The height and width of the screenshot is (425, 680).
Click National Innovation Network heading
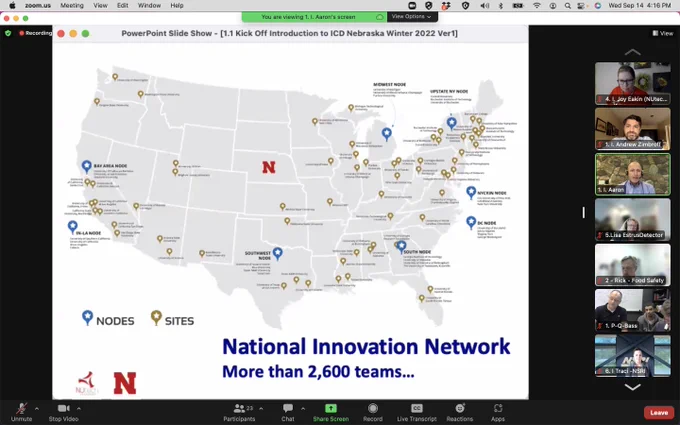pos(366,346)
